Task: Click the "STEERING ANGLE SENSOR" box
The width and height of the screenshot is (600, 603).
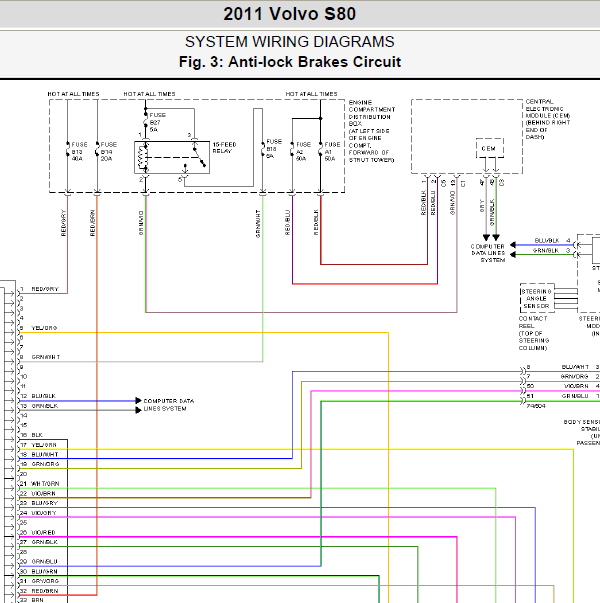Action: tap(537, 298)
